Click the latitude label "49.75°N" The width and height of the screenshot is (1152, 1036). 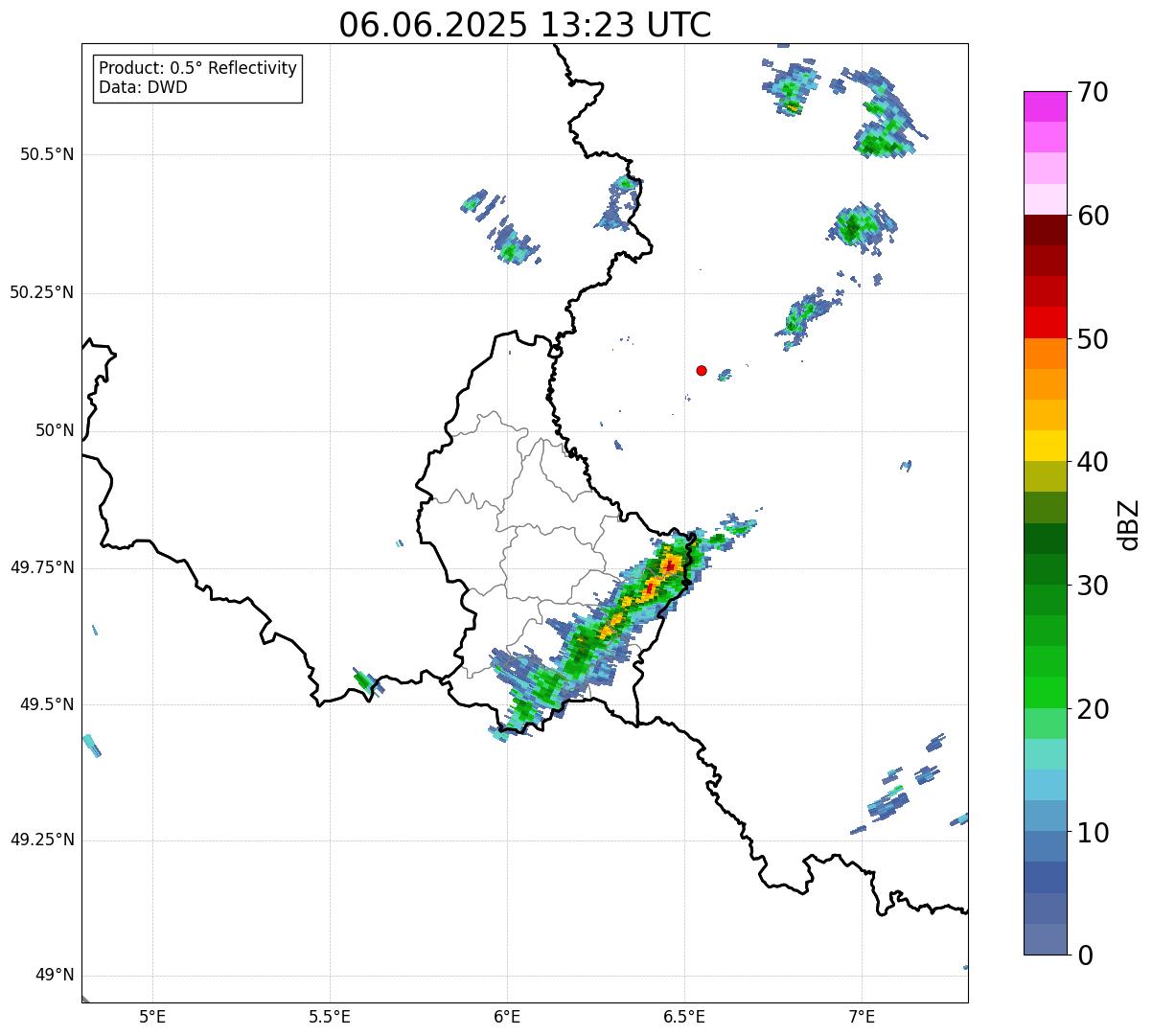pos(42,567)
